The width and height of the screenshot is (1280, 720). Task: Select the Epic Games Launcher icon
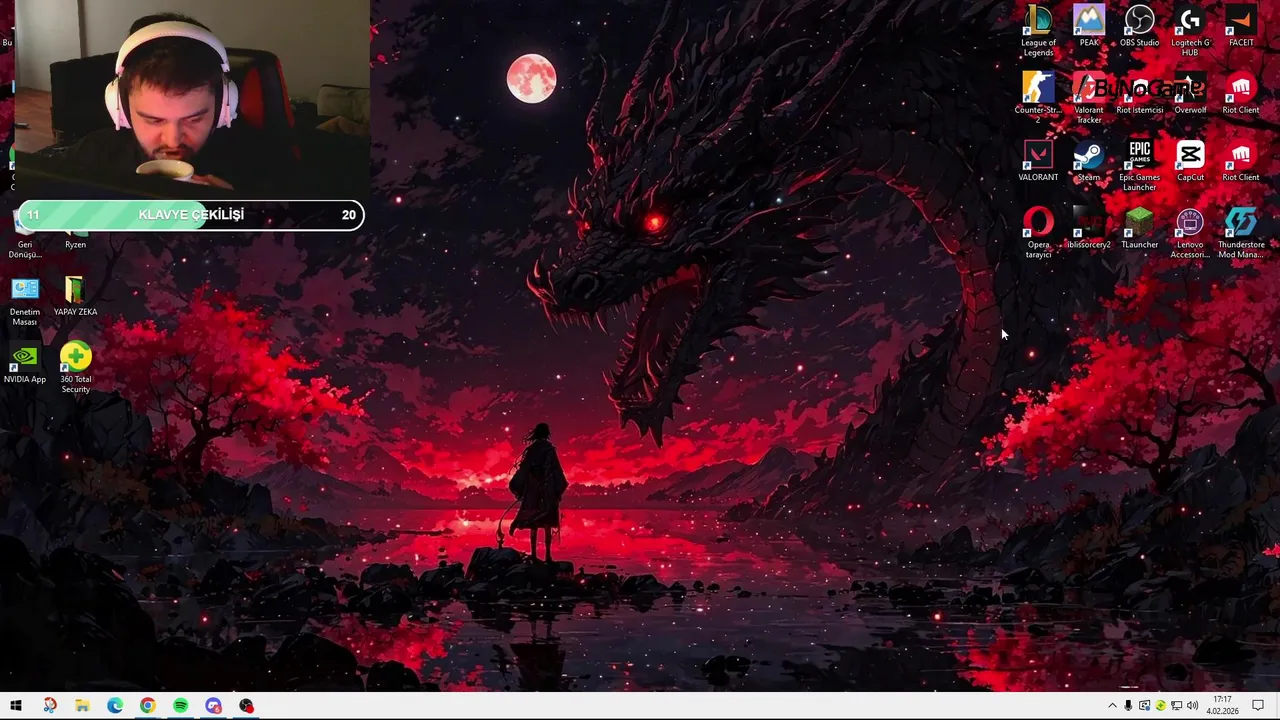pos(1139,164)
